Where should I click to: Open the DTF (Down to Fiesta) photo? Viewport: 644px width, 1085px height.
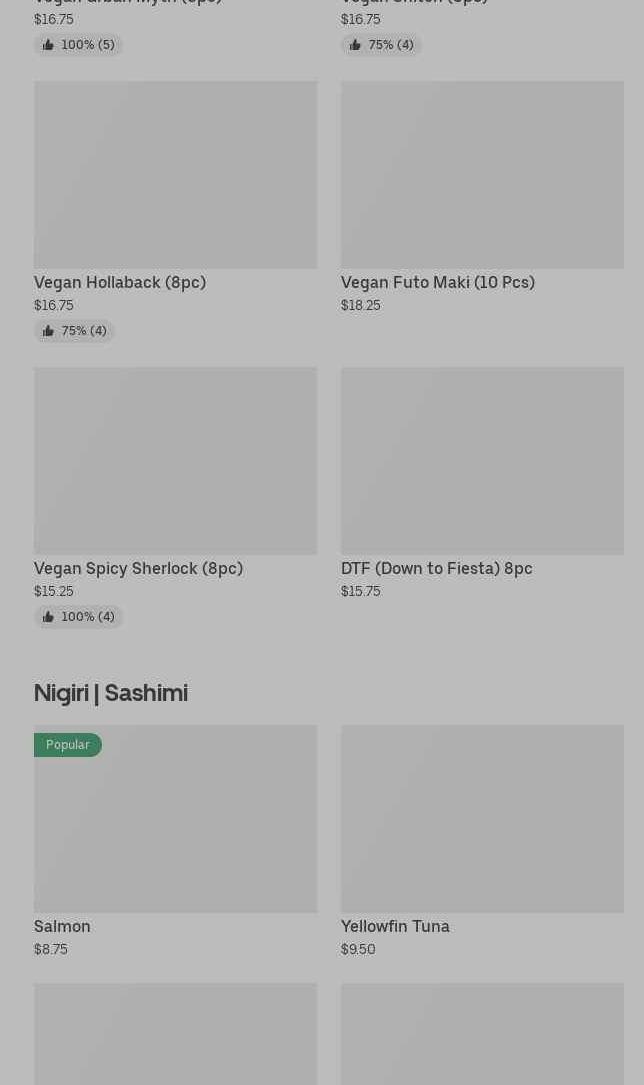[x=482, y=461]
